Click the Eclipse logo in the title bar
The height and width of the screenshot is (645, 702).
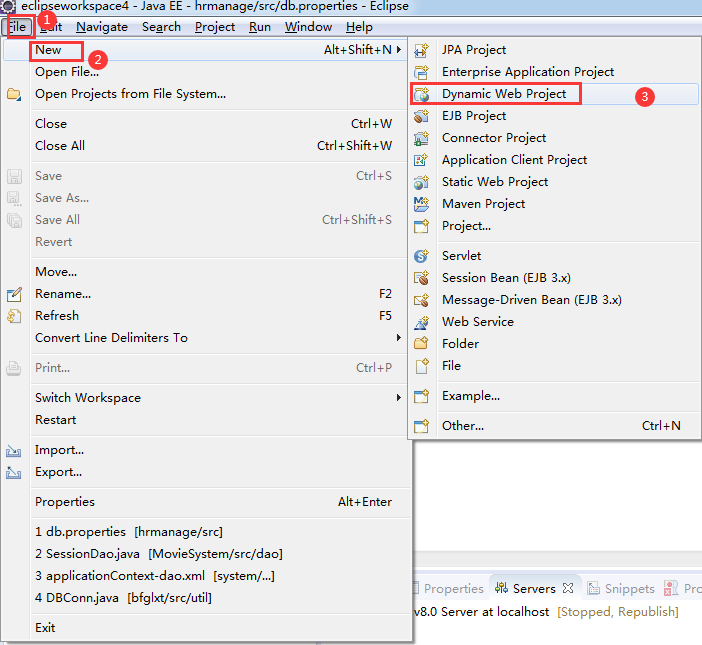(x=8, y=6)
